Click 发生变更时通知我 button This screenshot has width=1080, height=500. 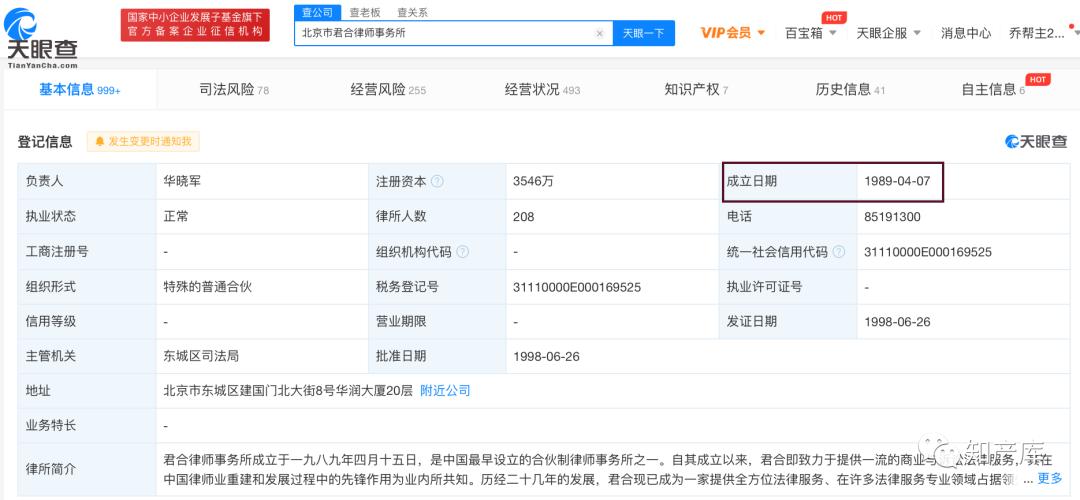click(143, 142)
